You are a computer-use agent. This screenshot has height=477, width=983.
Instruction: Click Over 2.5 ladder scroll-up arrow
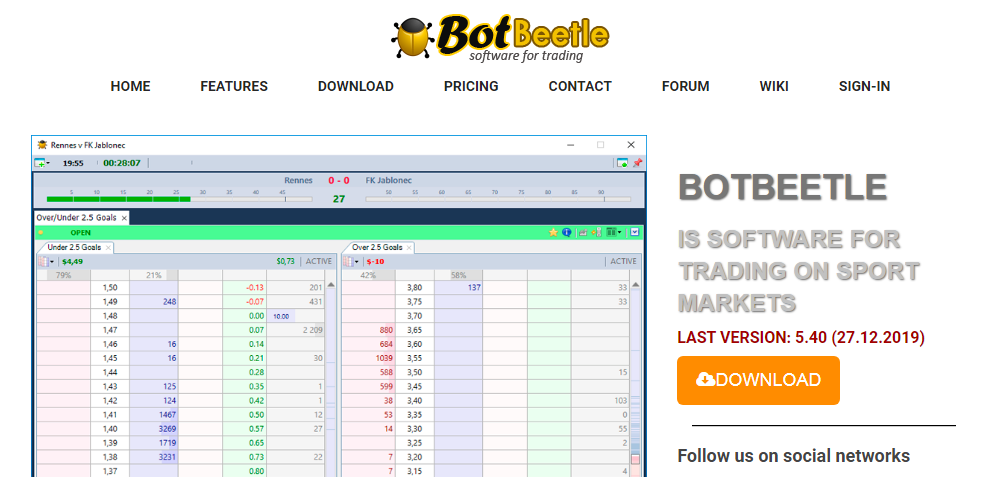635,286
